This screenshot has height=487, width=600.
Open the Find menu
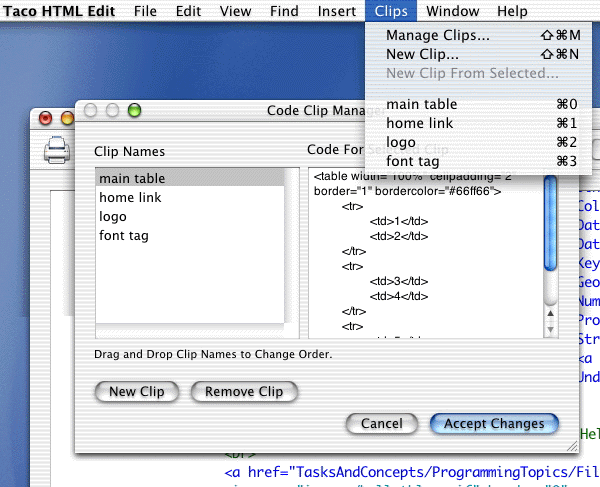click(x=284, y=11)
